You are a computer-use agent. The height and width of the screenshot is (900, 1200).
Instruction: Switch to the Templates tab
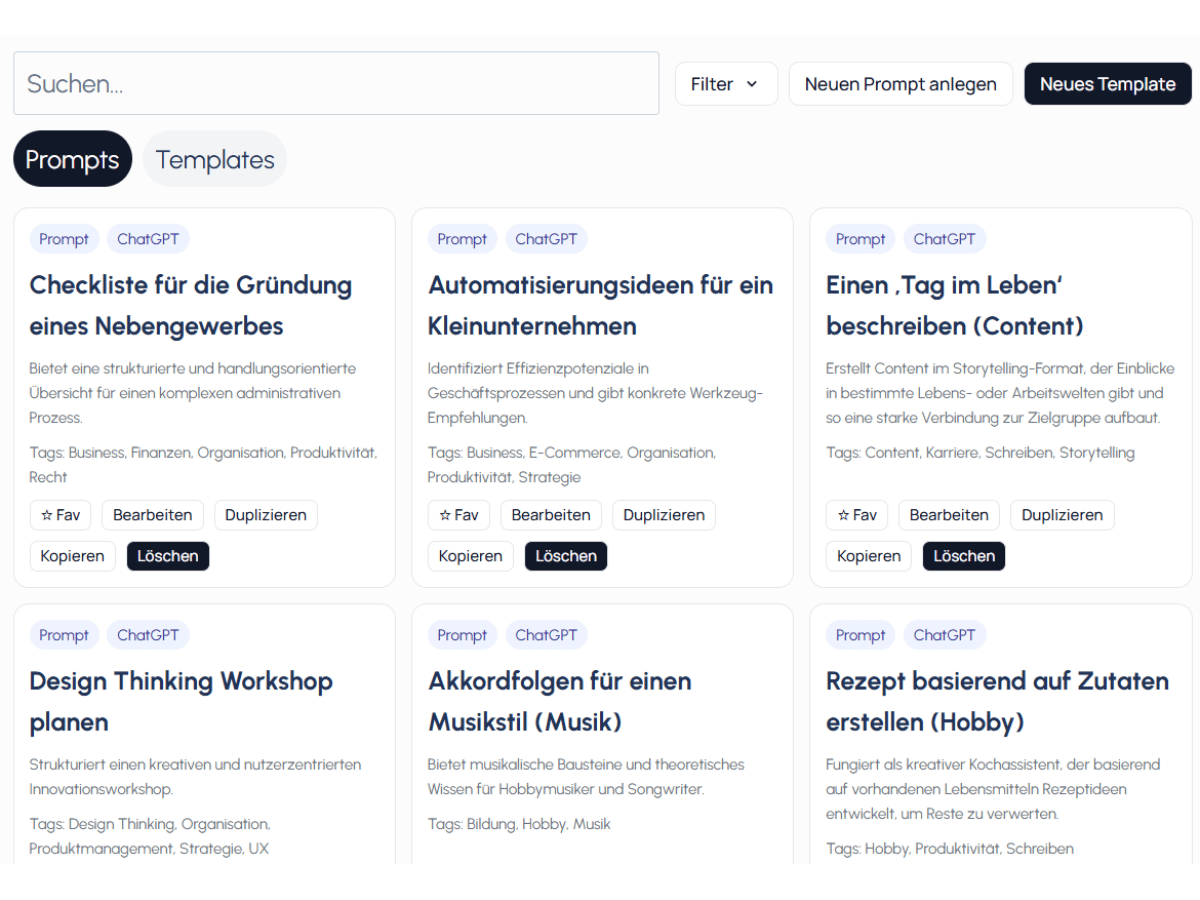click(215, 159)
